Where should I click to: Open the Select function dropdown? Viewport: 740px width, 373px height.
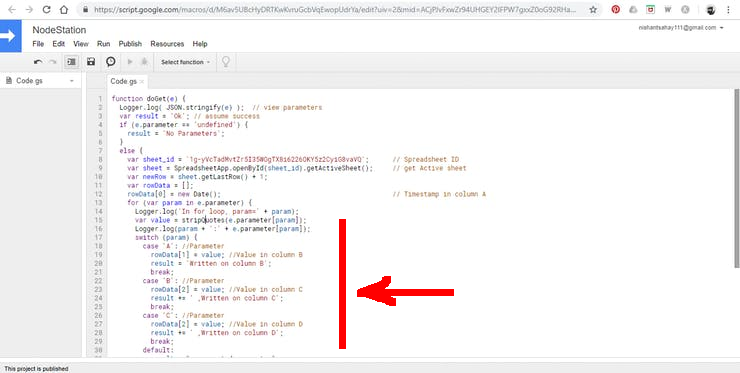185,62
